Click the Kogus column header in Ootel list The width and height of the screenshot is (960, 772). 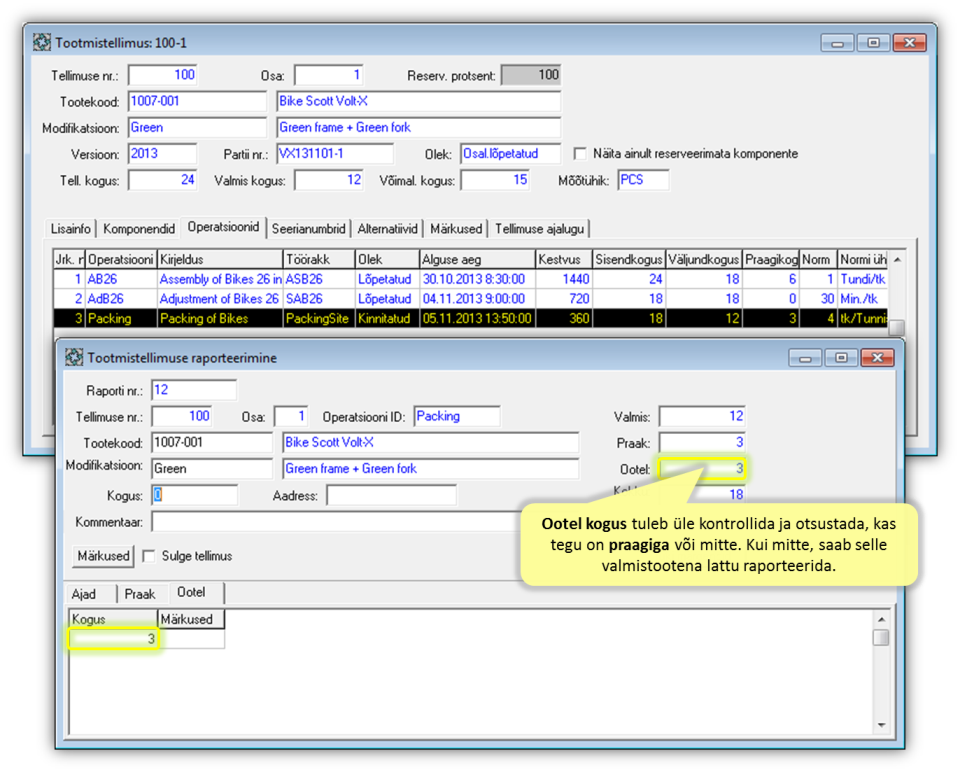[x=113, y=619]
